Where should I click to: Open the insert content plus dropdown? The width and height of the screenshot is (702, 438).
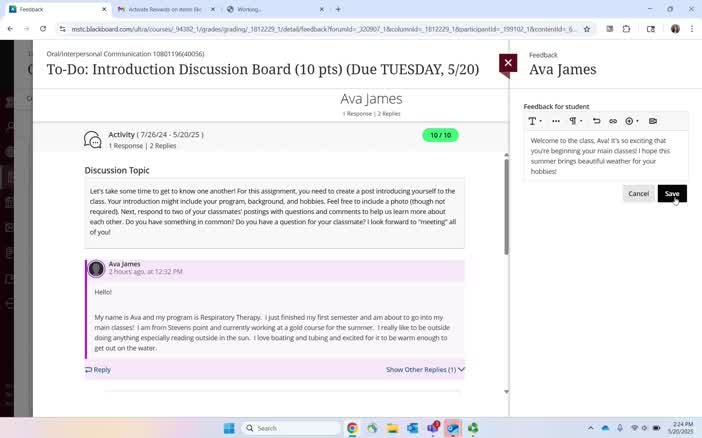pyautogui.click(x=632, y=121)
